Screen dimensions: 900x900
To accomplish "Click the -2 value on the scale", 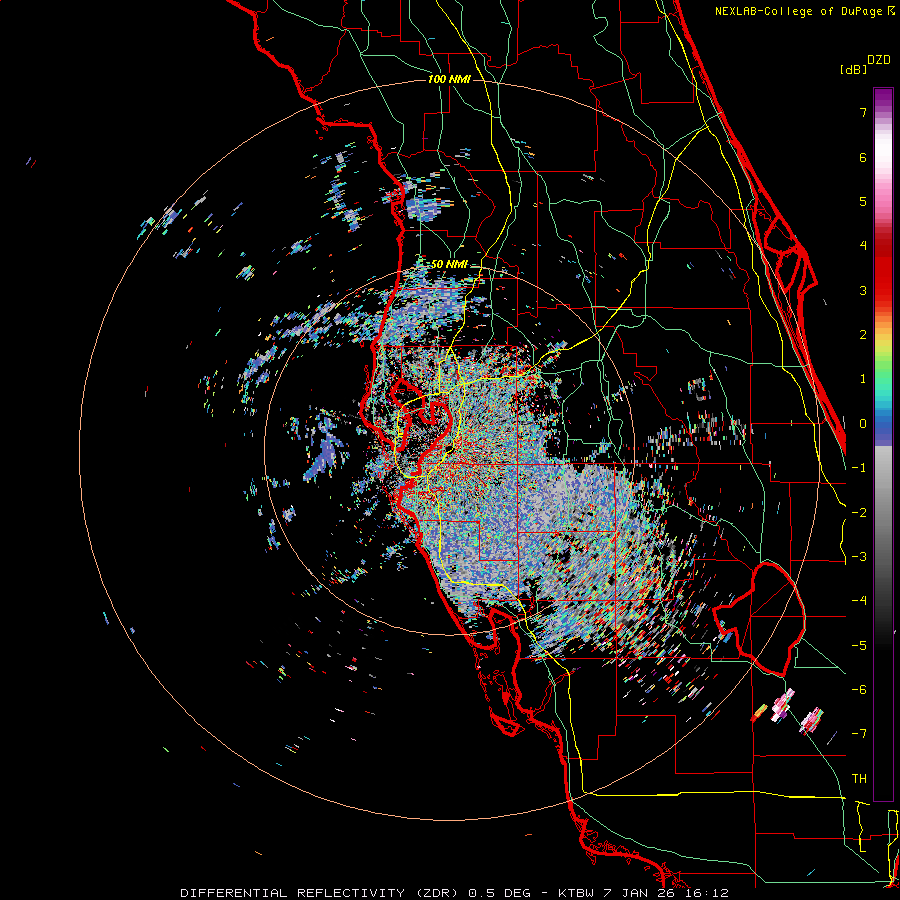I will pyautogui.click(x=859, y=513).
